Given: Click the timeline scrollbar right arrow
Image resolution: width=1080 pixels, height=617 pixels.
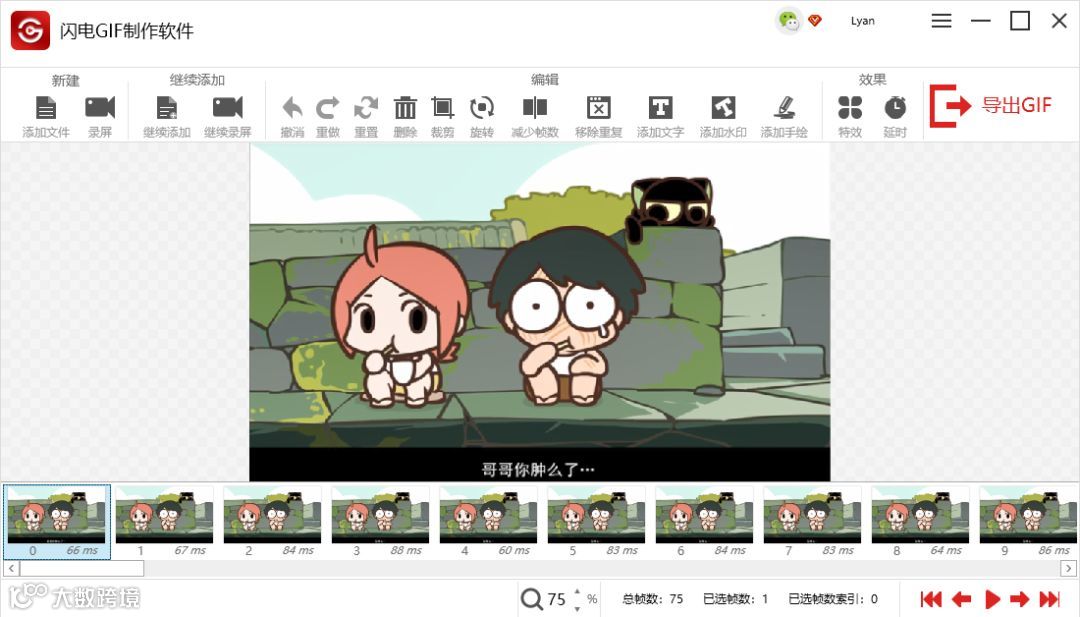Looking at the screenshot, I should point(1068,568).
